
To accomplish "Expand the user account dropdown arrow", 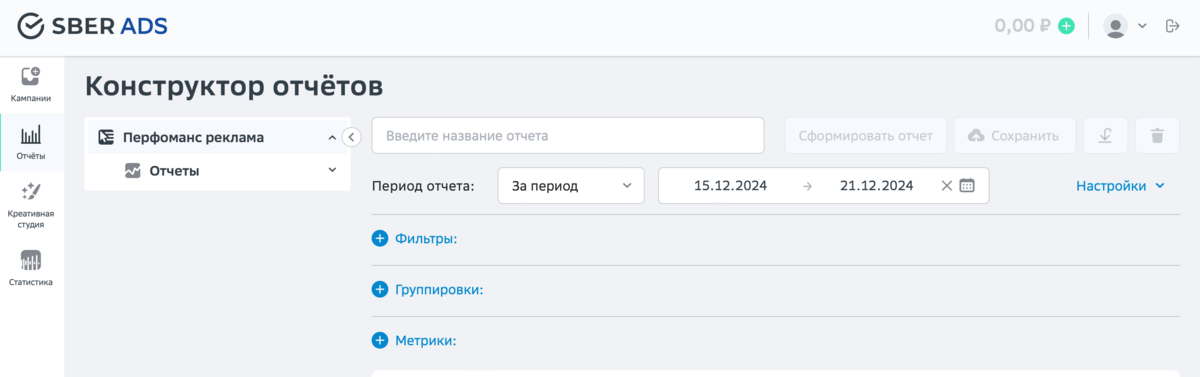I will (1142, 26).
